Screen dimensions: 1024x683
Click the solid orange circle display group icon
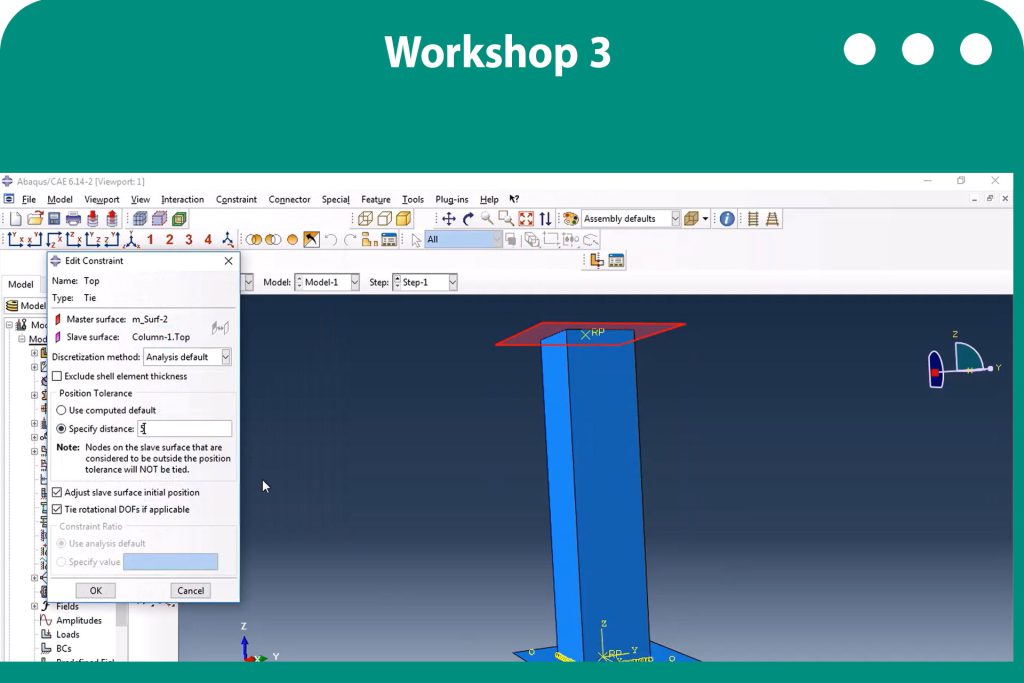(x=293, y=240)
